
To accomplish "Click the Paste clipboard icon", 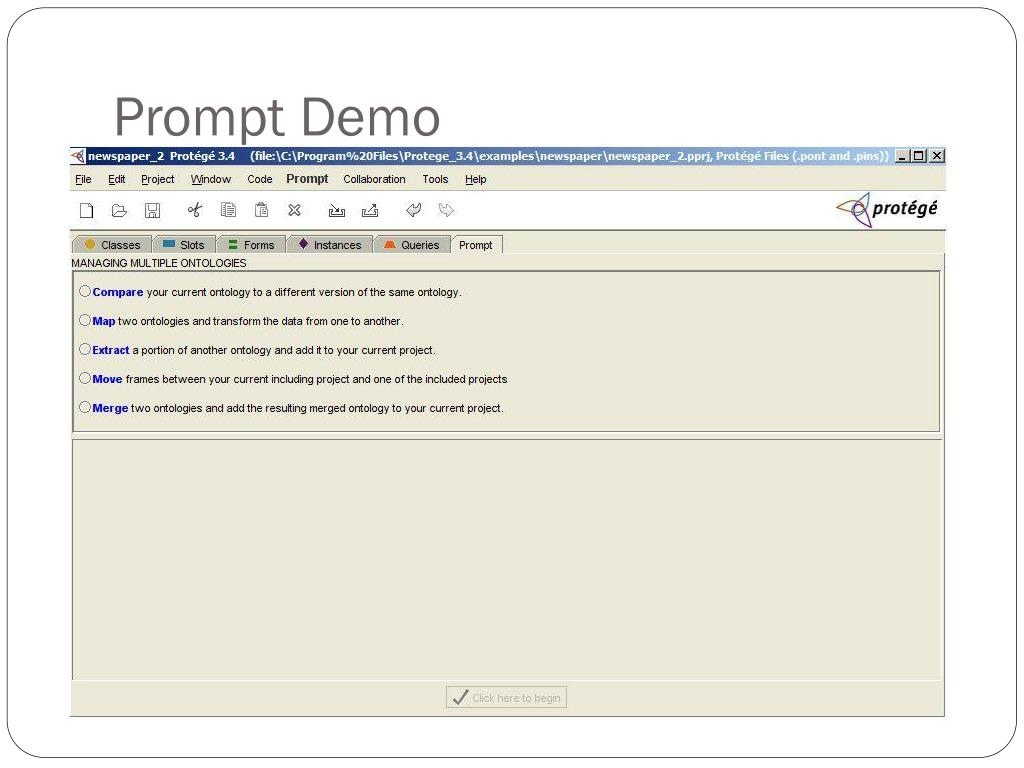I will click(x=261, y=210).
